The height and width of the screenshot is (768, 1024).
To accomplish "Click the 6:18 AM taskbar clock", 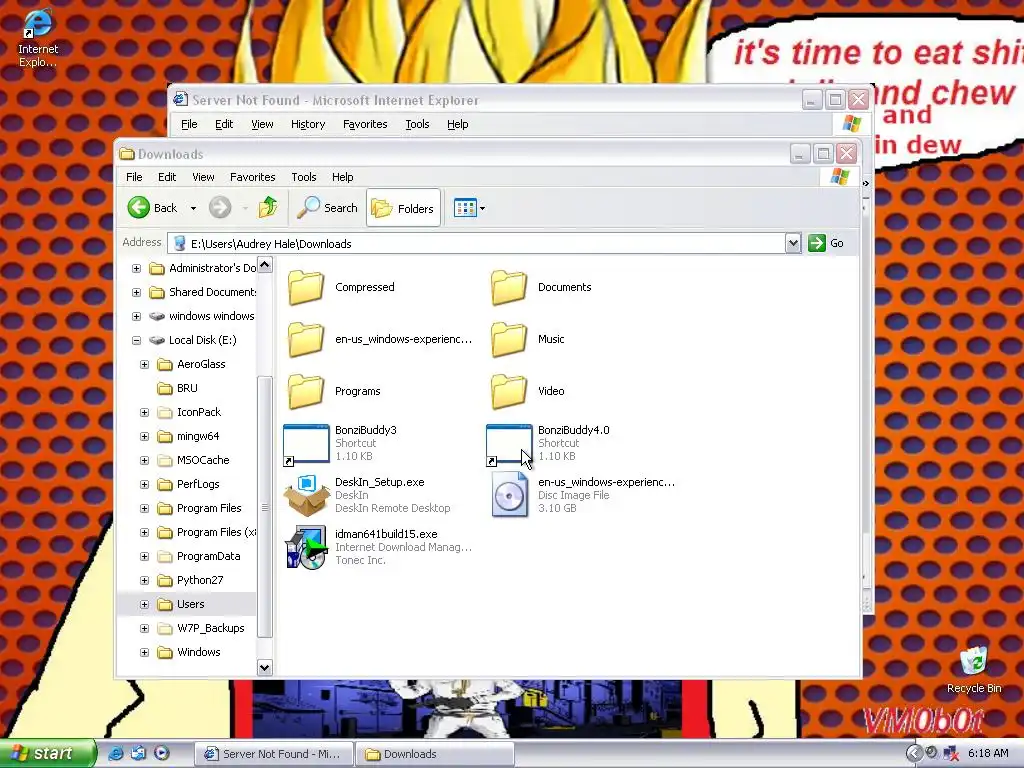I will (988, 754).
